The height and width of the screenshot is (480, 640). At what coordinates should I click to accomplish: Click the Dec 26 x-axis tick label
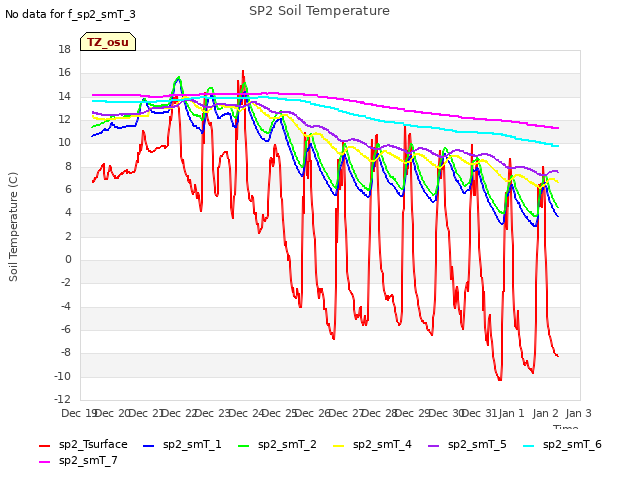tap(312, 413)
